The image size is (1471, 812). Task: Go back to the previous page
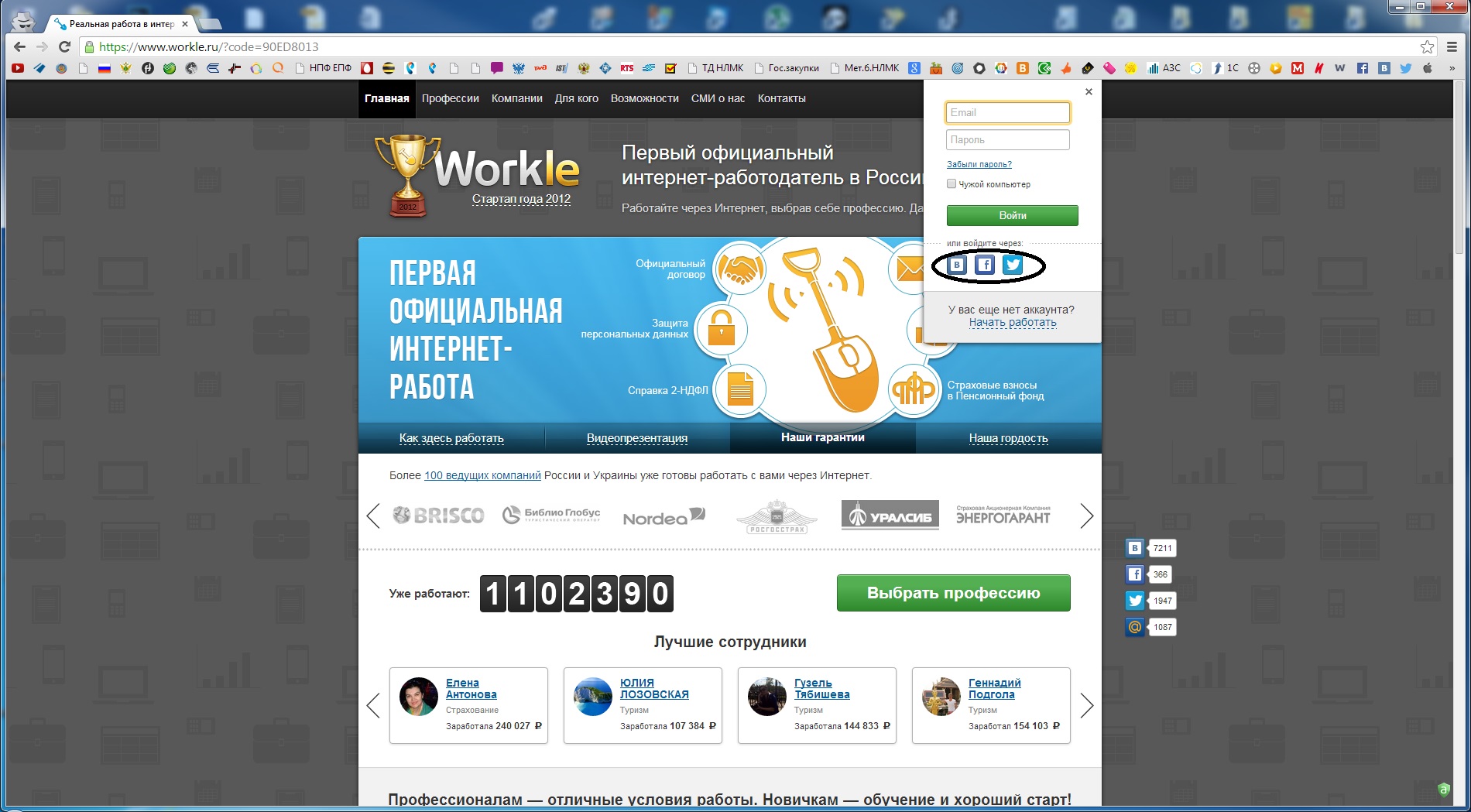(20, 46)
